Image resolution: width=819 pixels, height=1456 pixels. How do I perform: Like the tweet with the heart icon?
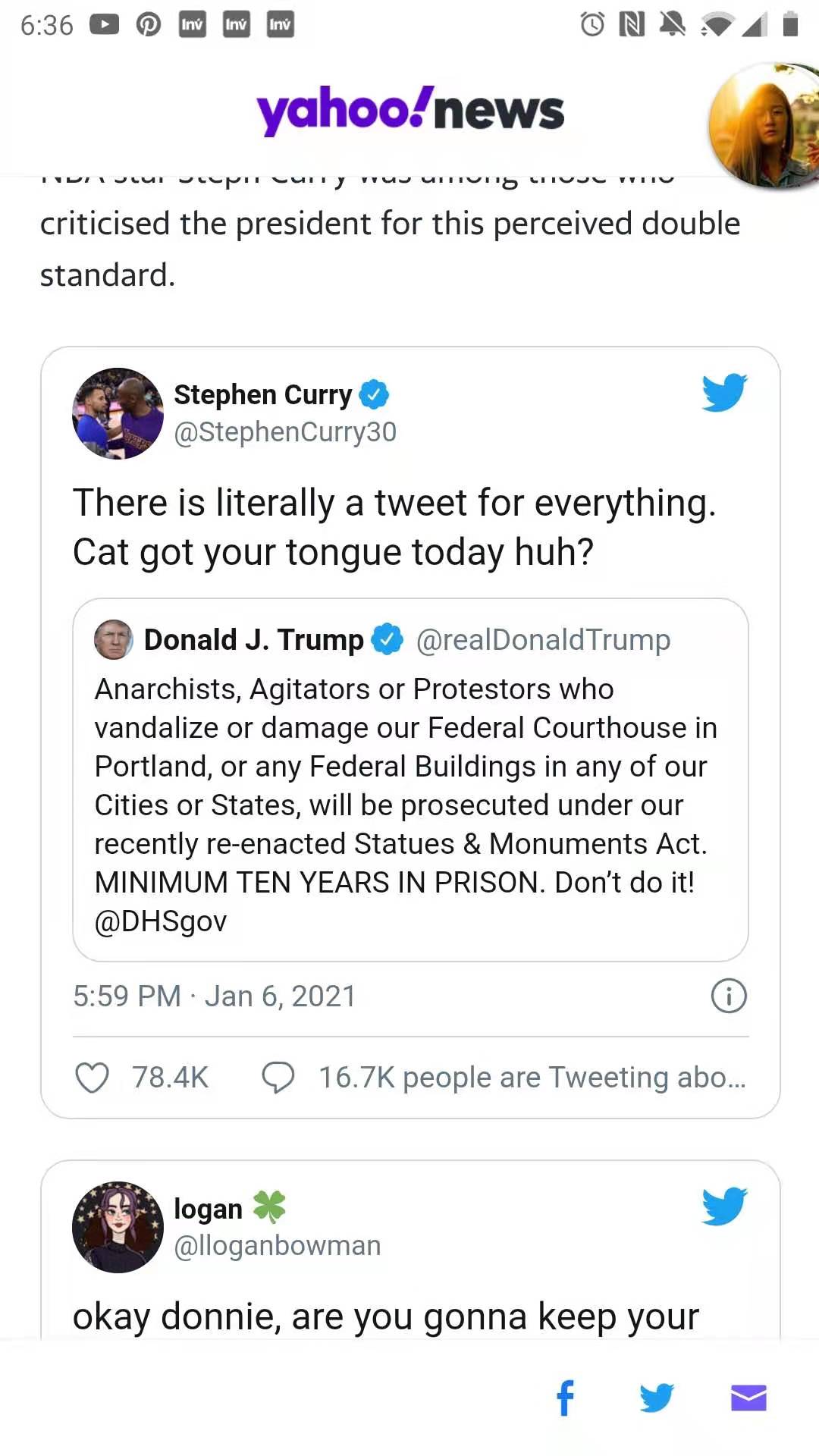[93, 1077]
